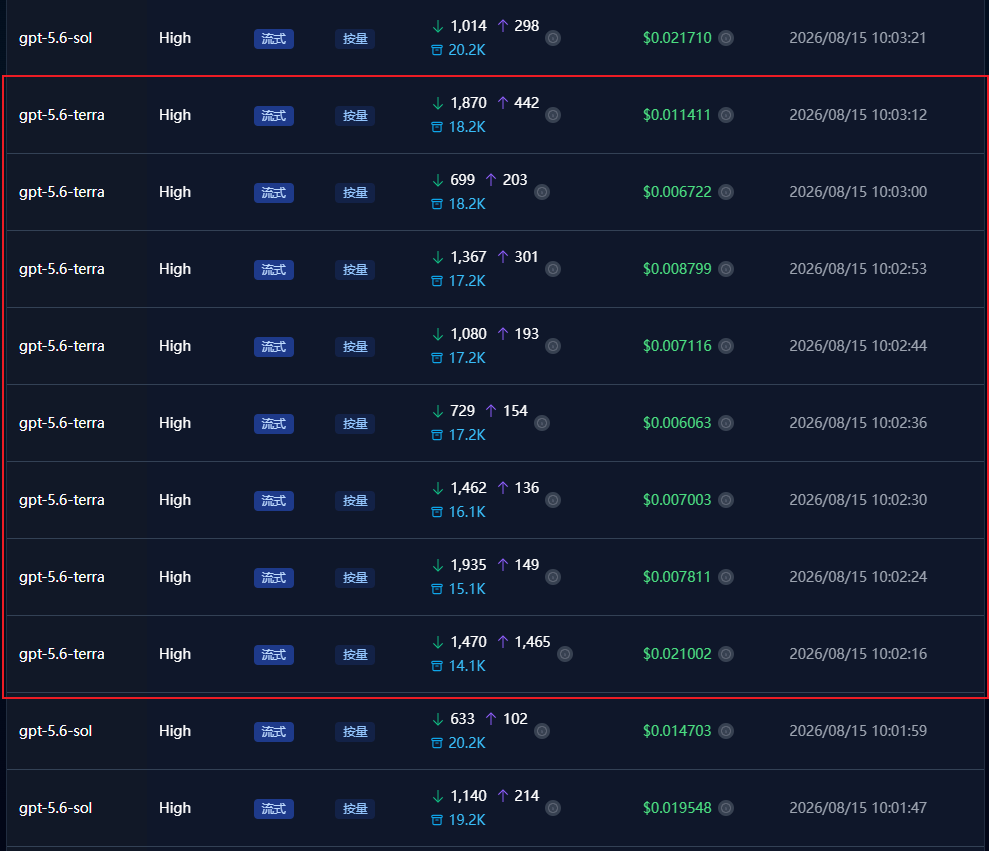Click info icon next to $0.021002 cost
The image size is (989, 851).
[x=726, y=654]
